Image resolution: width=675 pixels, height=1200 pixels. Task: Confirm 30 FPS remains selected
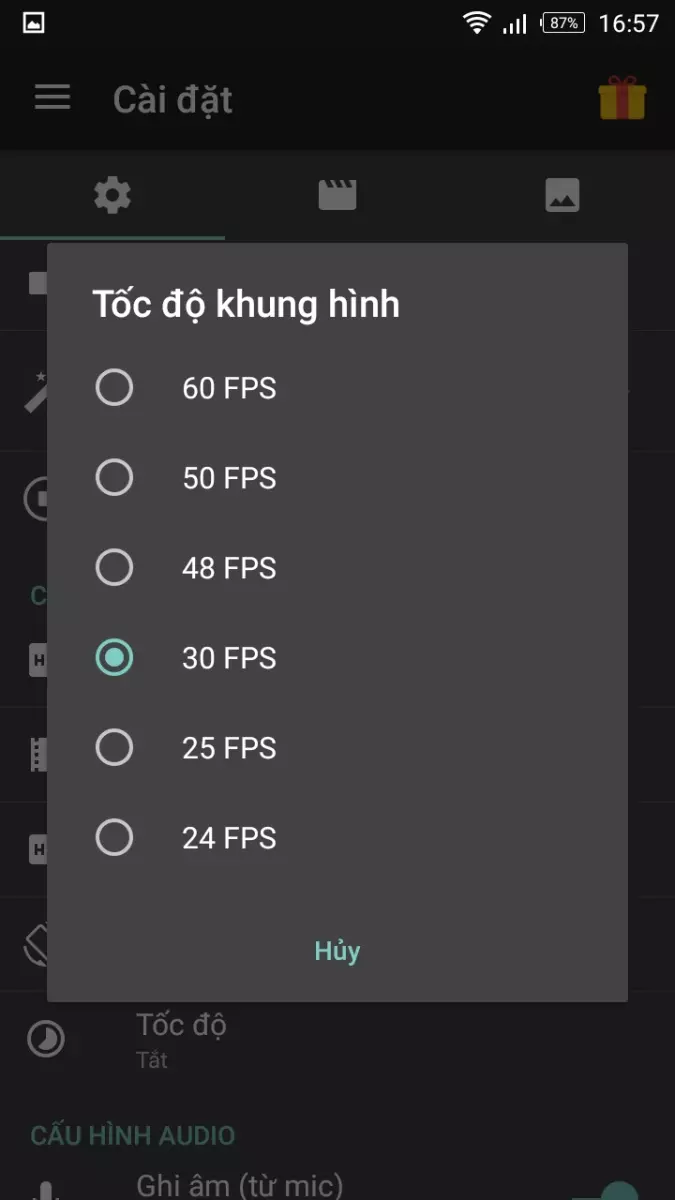114,658
